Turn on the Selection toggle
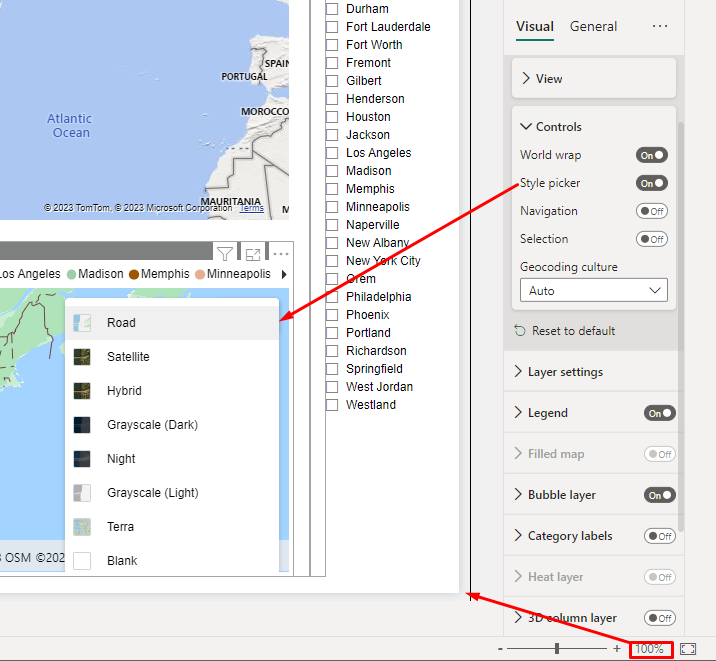This screenshot has height=661, width=716. click(x=652, y=239)
